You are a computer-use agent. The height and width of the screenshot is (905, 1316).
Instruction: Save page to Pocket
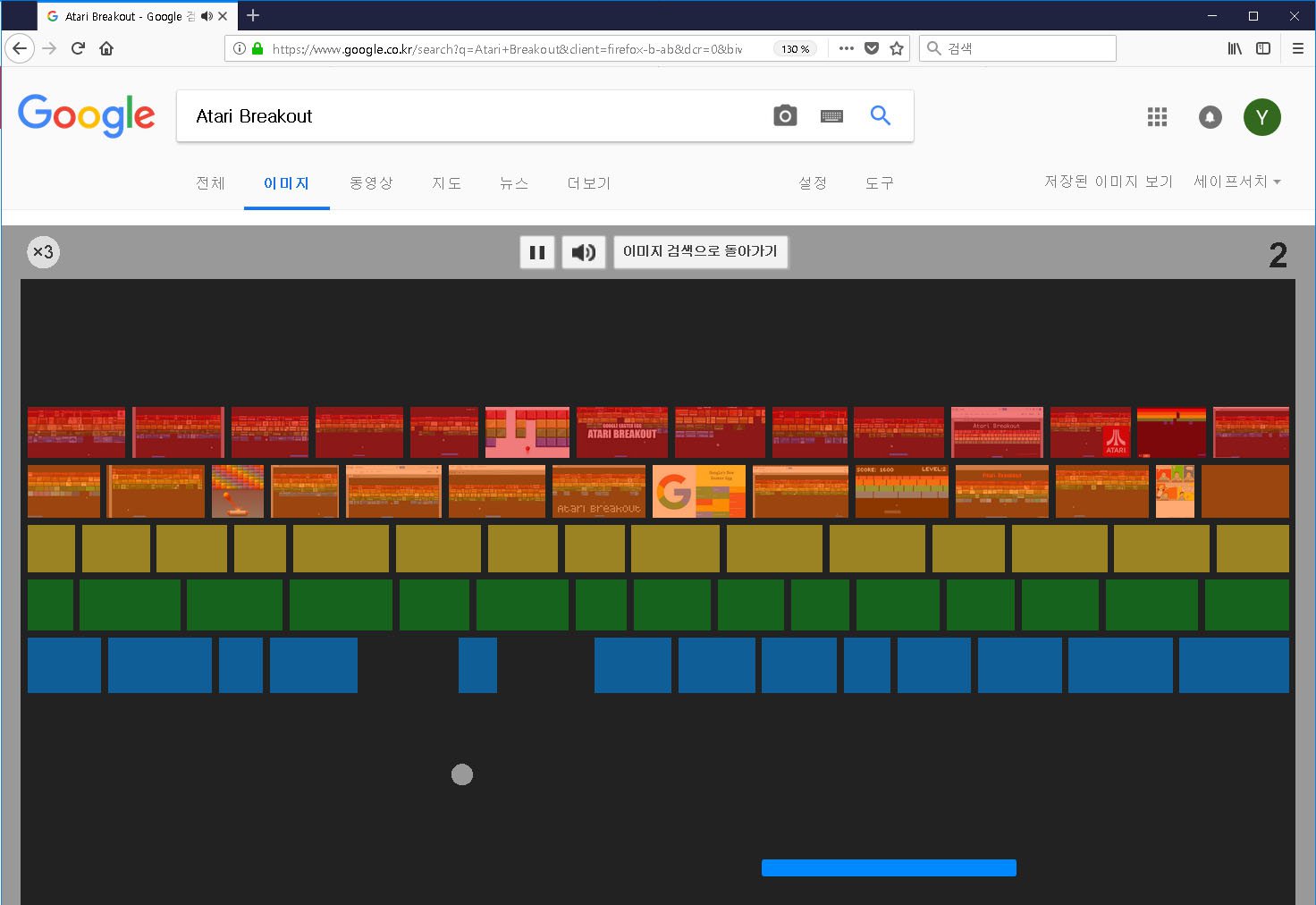coord(872,48)
